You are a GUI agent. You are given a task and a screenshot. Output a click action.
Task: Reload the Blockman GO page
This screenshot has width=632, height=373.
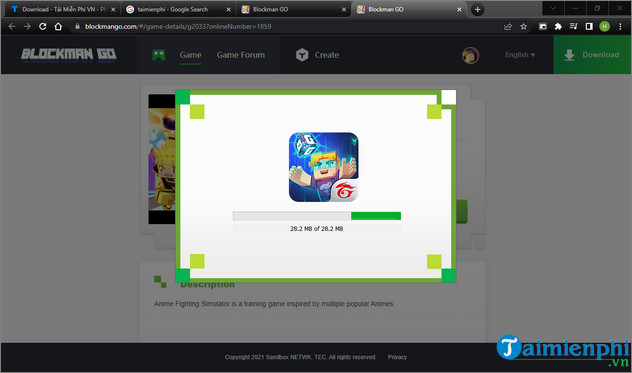click(42, 27)
